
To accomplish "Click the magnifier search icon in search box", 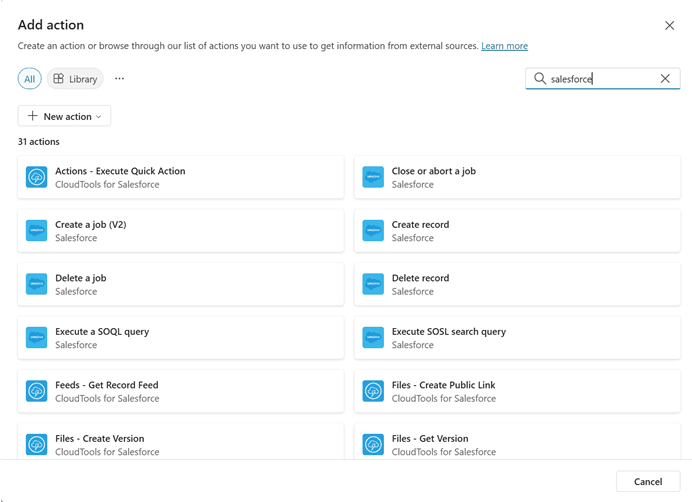I will pos(540,79).
